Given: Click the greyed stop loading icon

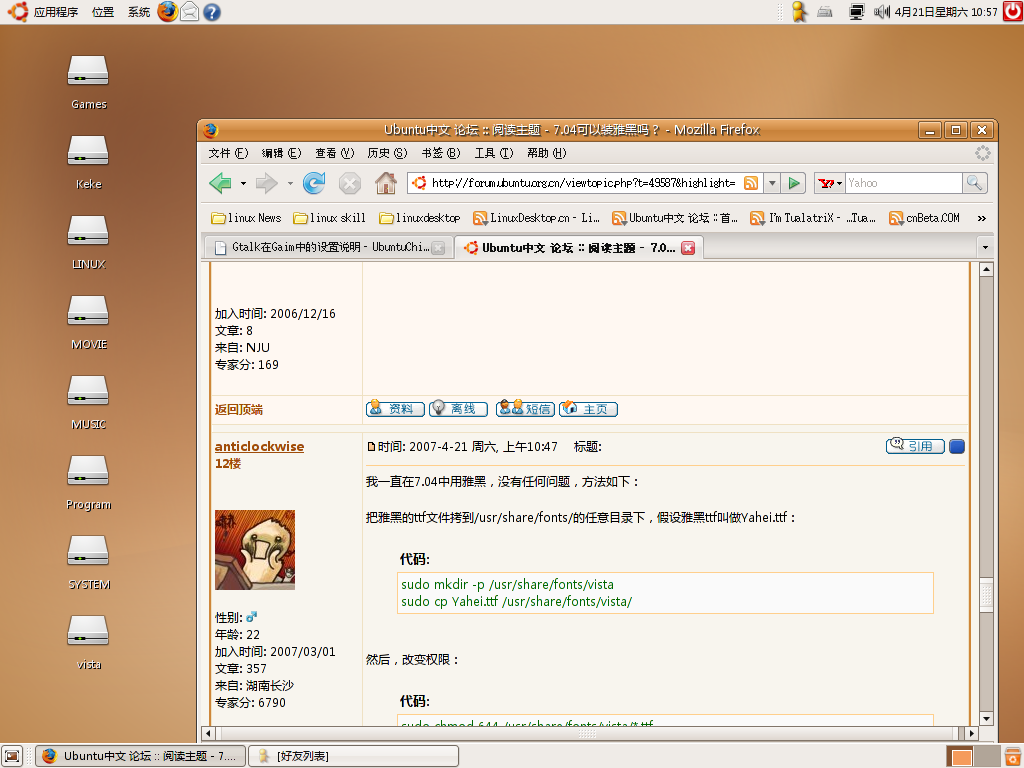Looking at the screenshot, I should pyautogui.click(x=350, y=184).
